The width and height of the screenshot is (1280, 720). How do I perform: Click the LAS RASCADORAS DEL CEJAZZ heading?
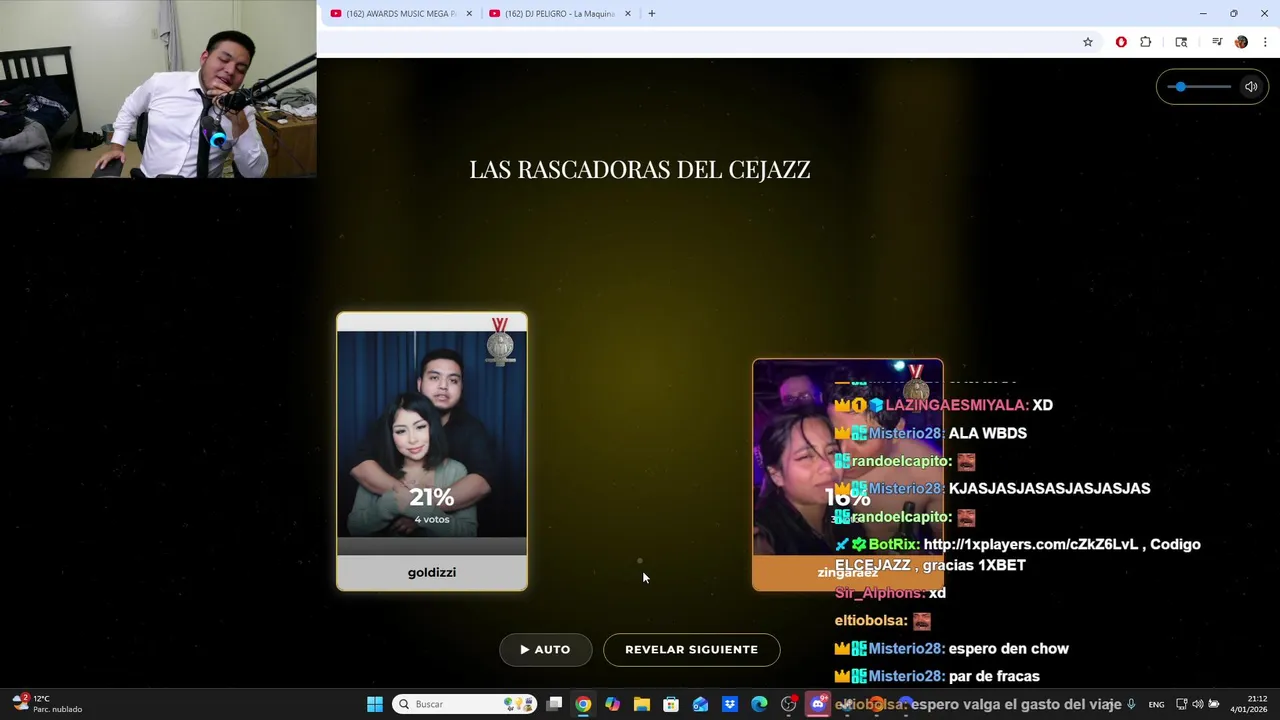point(640,169)
